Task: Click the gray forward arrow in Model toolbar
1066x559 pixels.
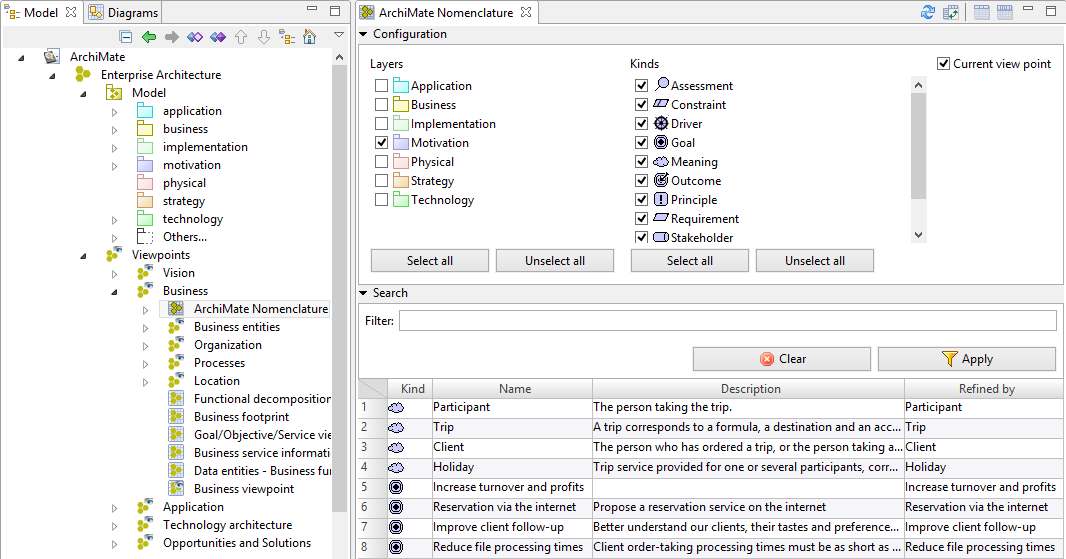Action: 172,37
